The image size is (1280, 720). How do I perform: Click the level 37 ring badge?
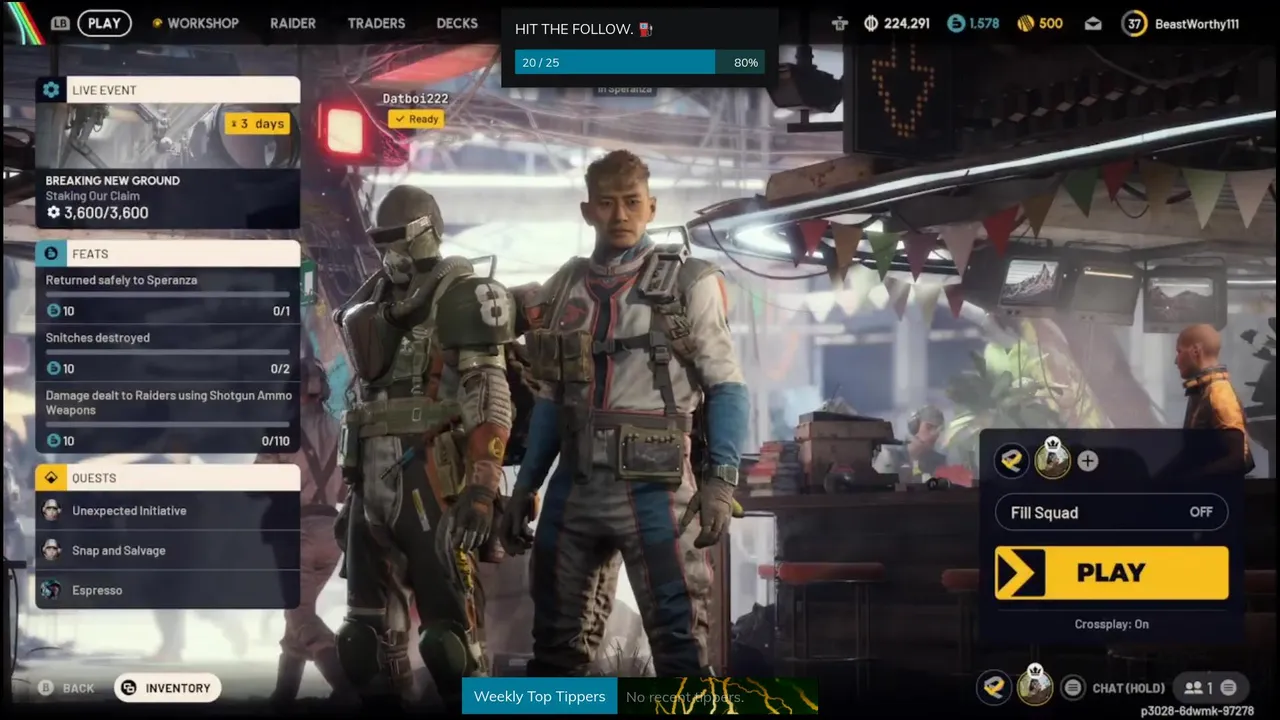tap(1134, 23)
